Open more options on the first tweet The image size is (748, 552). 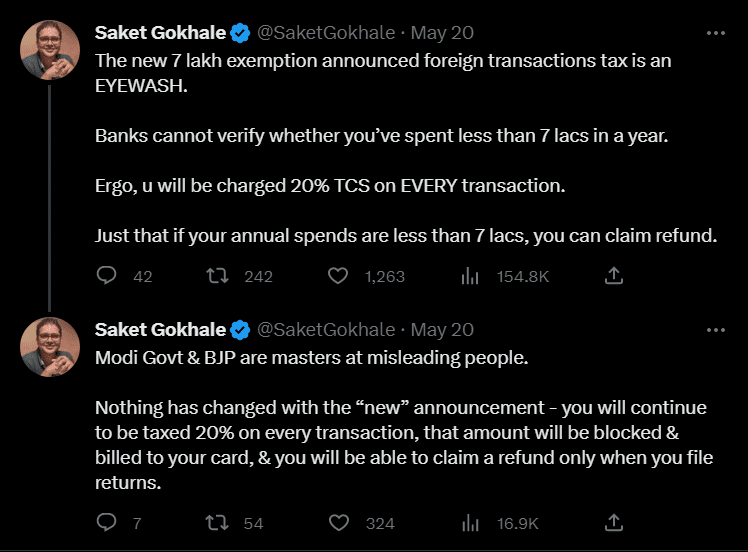(x=715, y=33)
